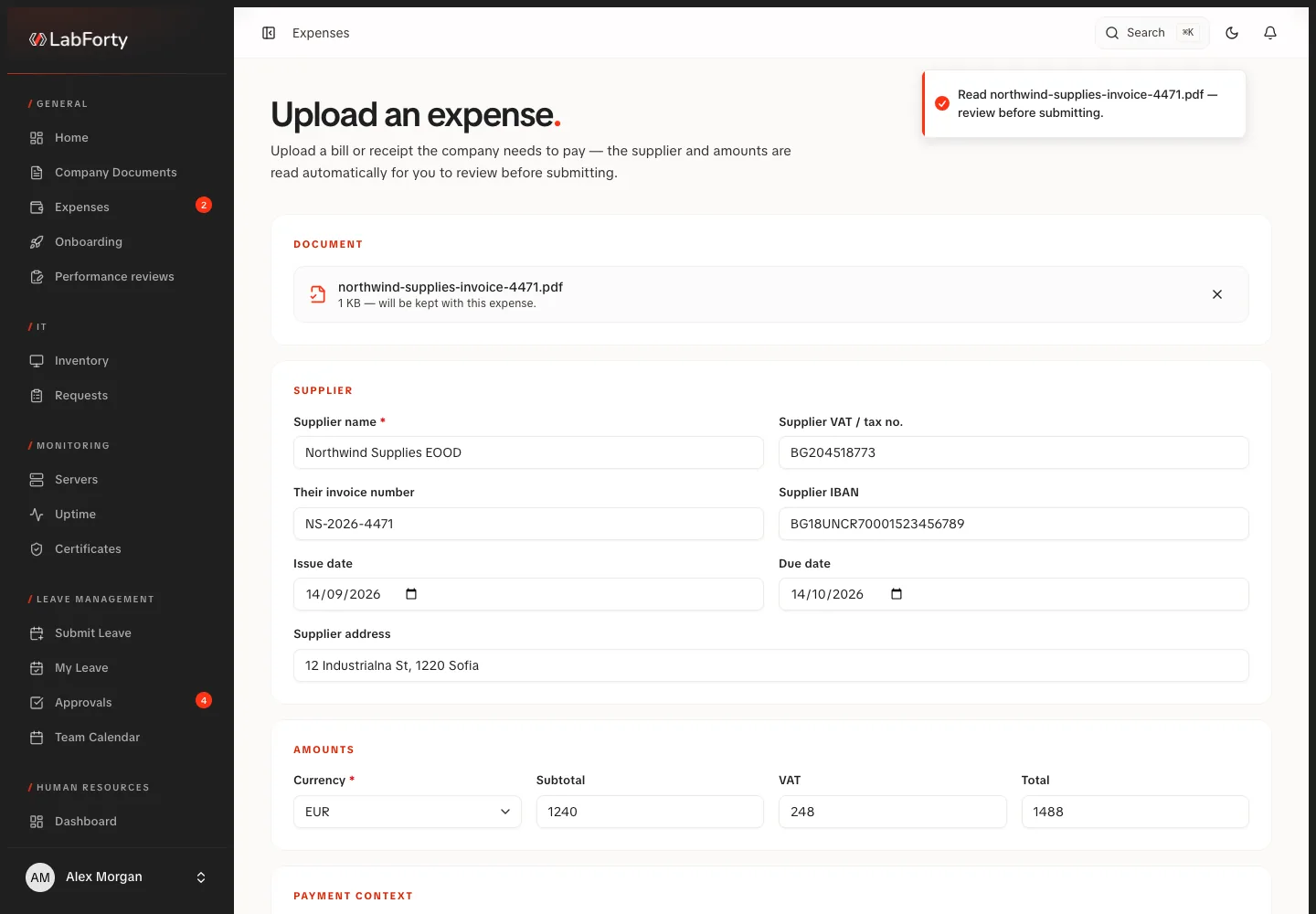The height and width of the screenshot is (914, 1316).
Task: Open the Search box in header
Action: (1152, 33)
